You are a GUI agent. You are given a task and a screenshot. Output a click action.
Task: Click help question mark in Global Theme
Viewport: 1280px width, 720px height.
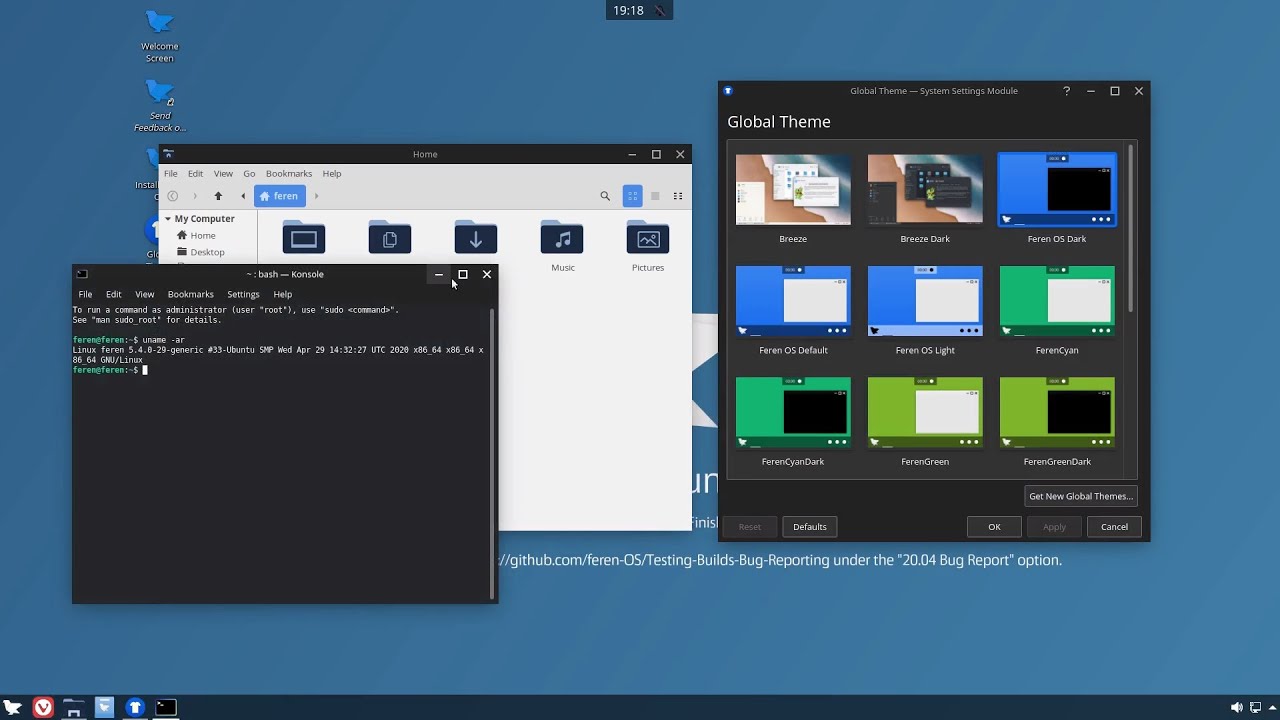coord(1066,91)
